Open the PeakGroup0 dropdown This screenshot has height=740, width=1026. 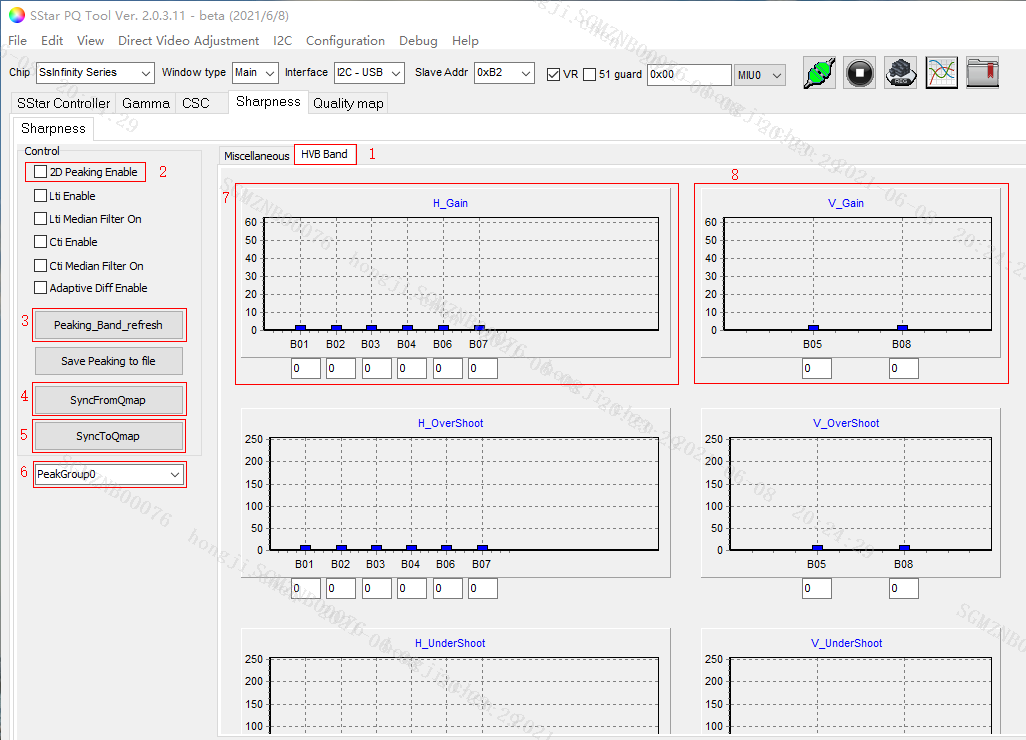[109, 474]
